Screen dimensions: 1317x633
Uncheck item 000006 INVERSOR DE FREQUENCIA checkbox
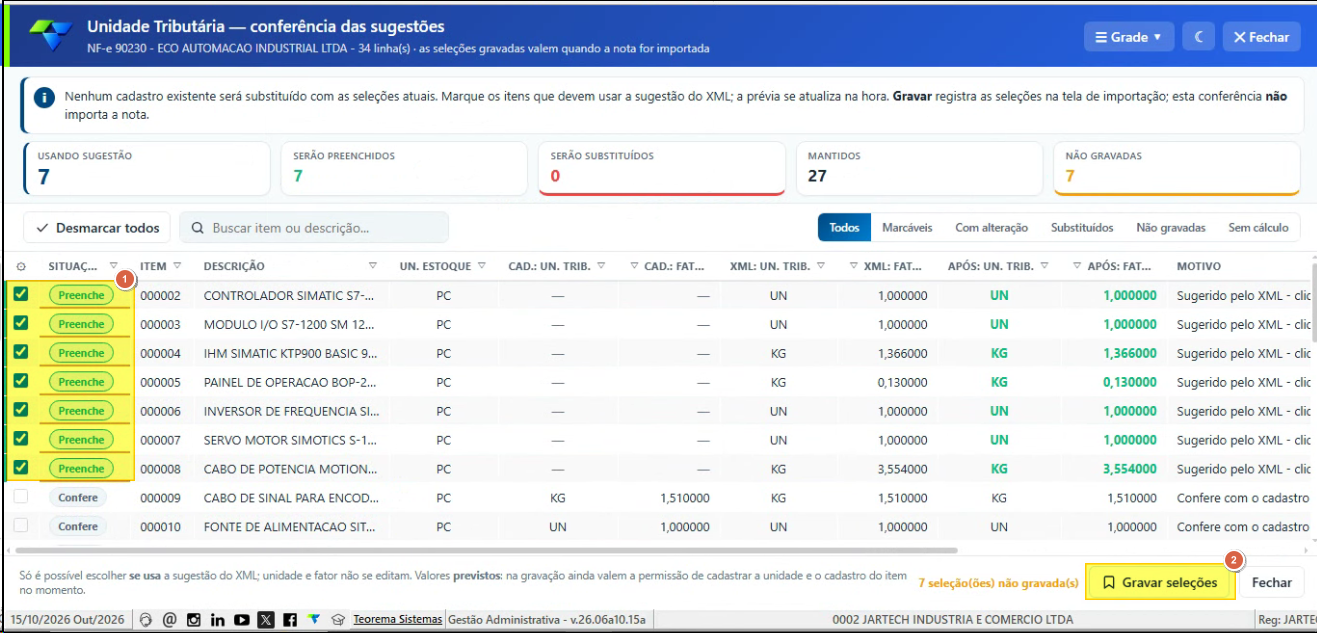pyautogui.click(x=21, y=409)
